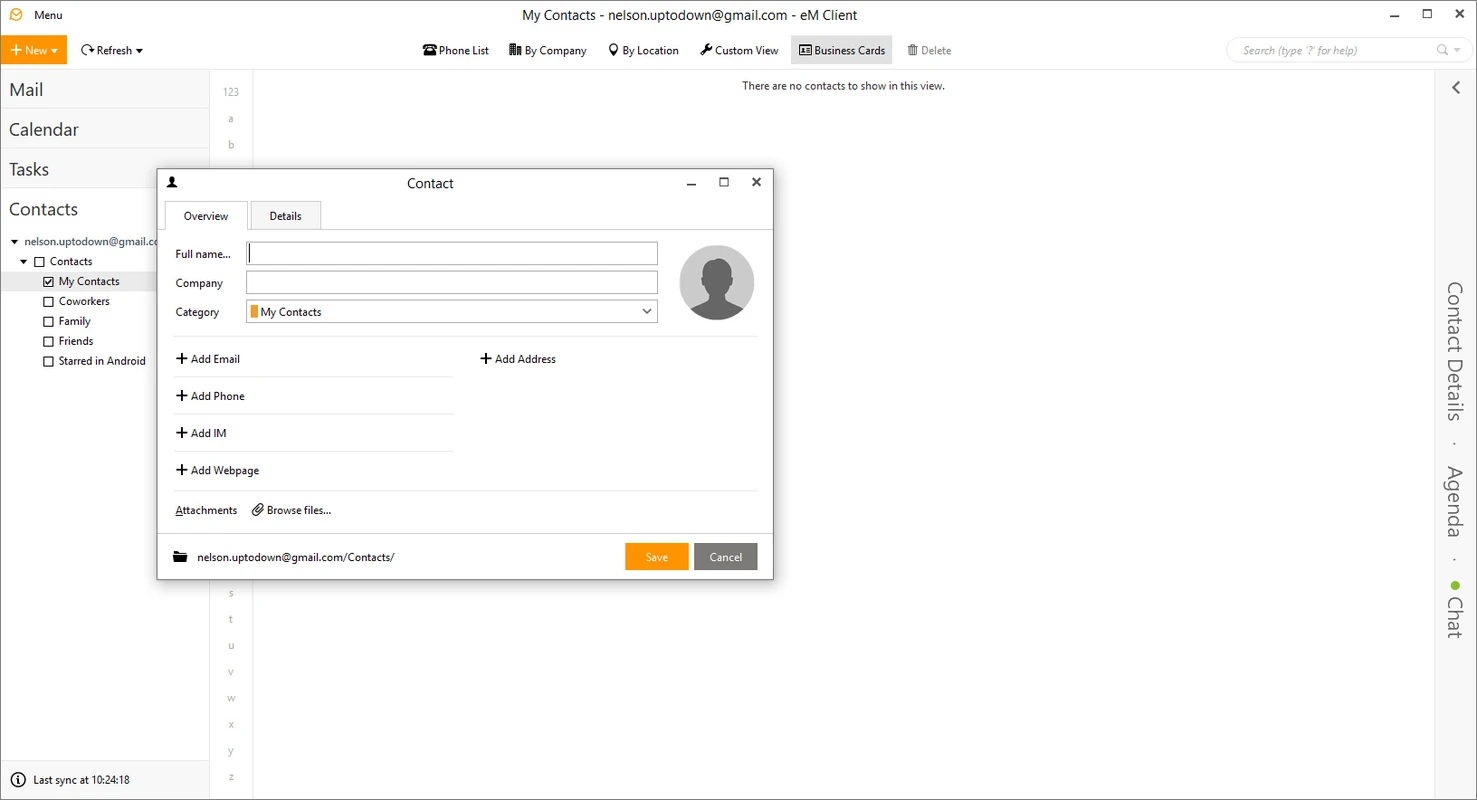Switch to the Details tab
Image resolution: width=1477 pixels, height=800 pixels.
(x=285, y=215)
